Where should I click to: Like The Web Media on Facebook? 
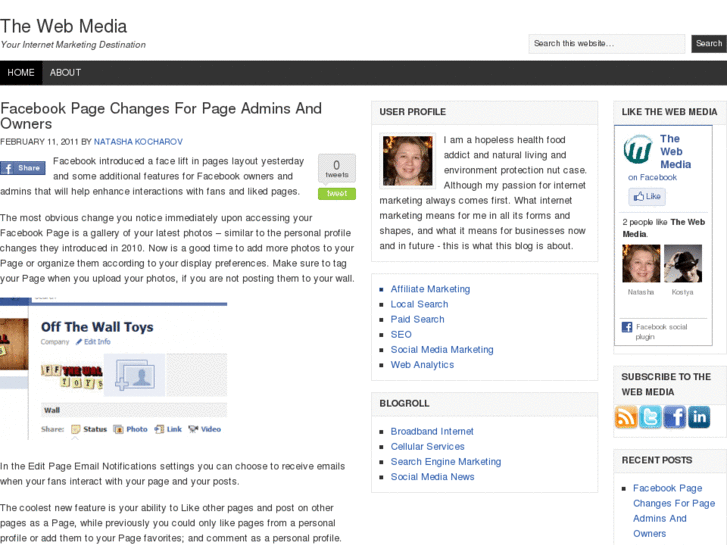point(647,197)
